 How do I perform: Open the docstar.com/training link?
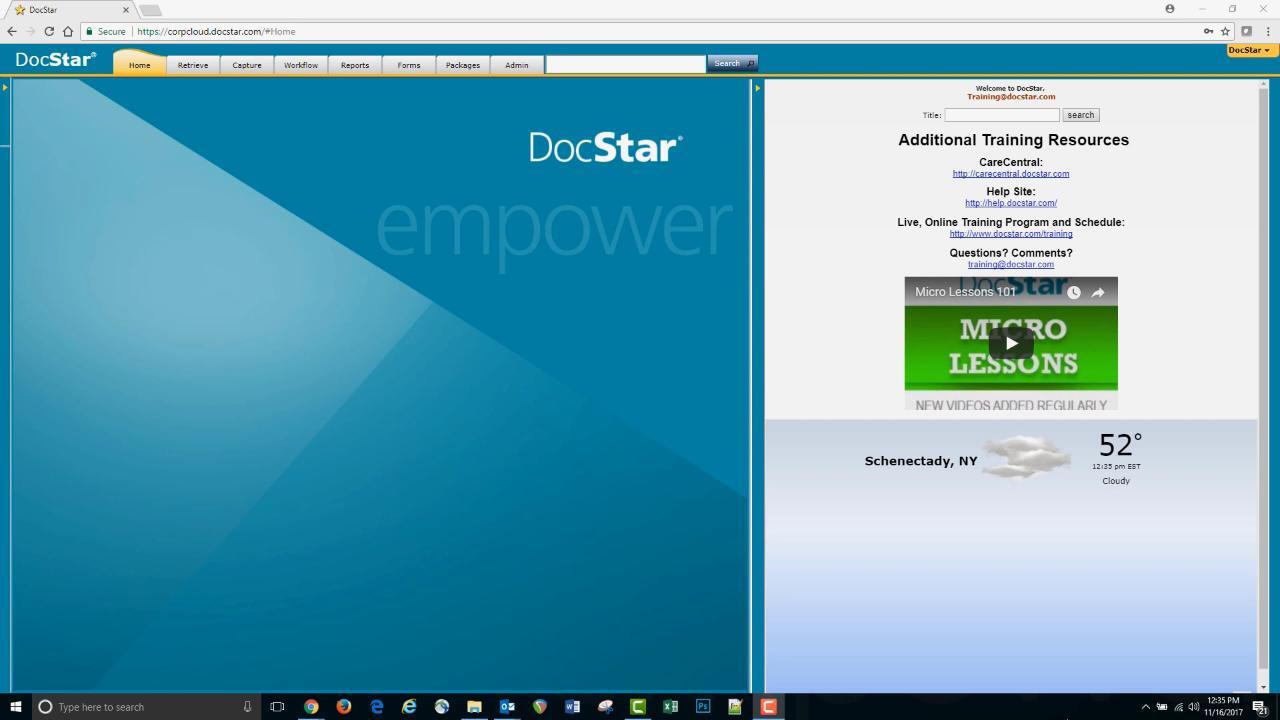[x=1011, y=234]
